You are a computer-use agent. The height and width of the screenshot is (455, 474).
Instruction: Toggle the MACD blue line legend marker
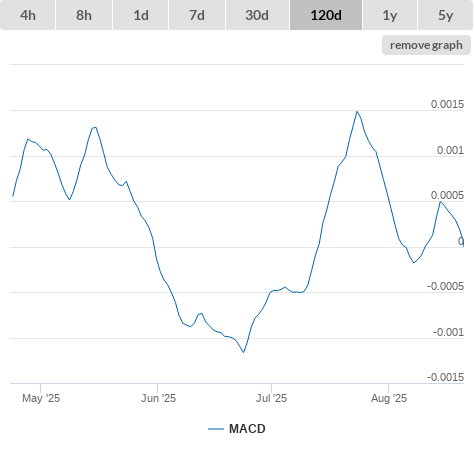[216, 429]
